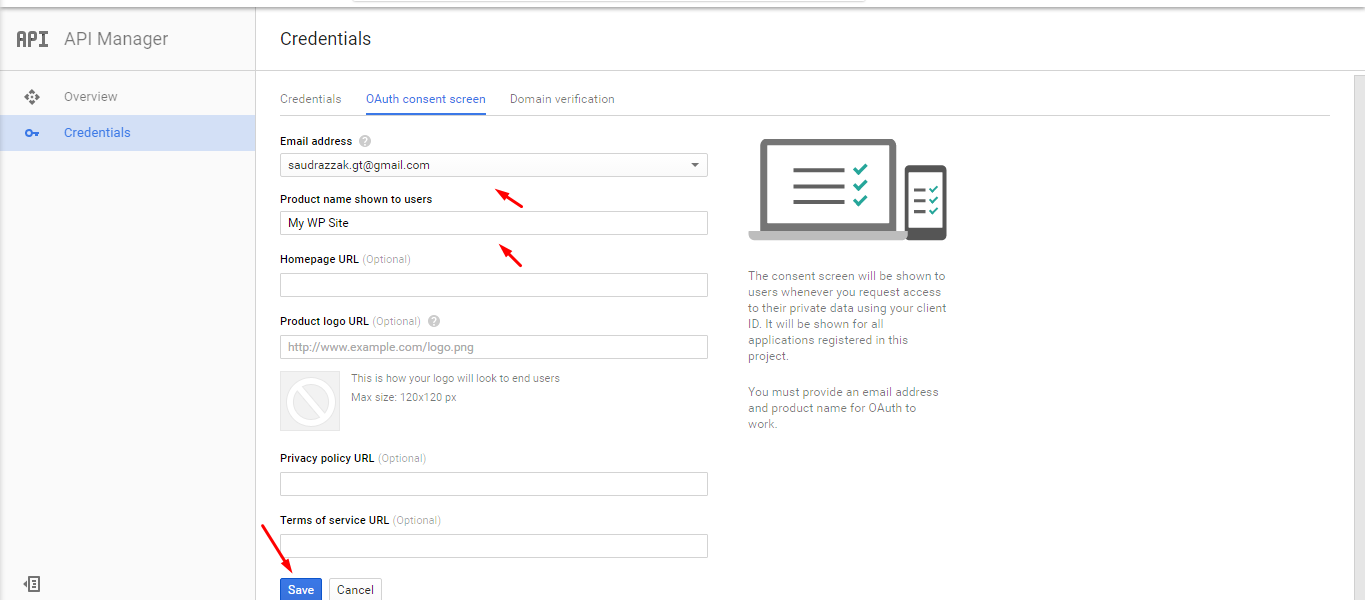Focus the Homepage URL field
The width and height of the screenshot is (1365, 600).
(494, 285)
